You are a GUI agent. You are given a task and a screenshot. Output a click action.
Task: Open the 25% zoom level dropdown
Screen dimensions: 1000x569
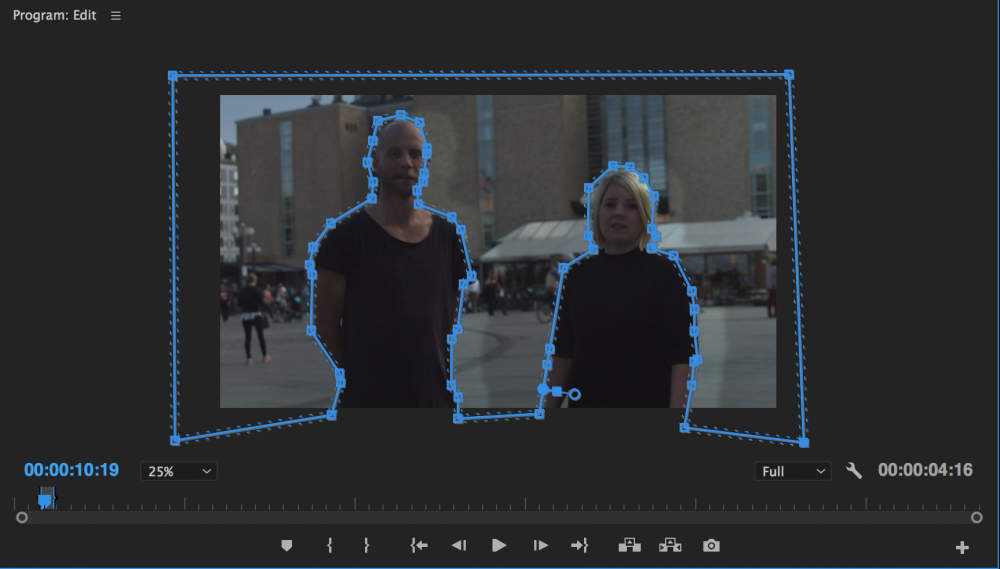(179, 471)
